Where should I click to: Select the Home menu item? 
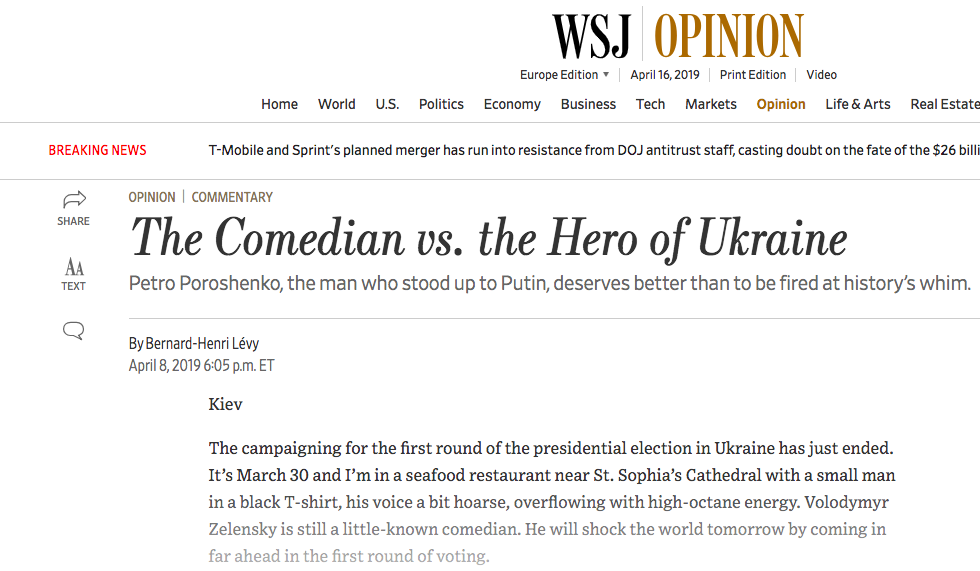click(x=279, y=104)
